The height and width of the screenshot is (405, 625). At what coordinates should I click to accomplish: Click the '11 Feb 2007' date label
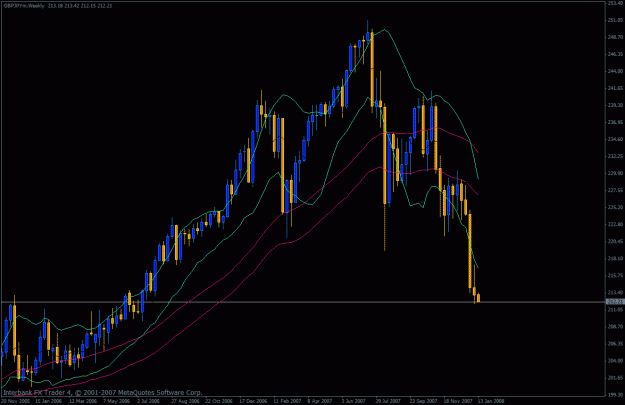point(287,401)
